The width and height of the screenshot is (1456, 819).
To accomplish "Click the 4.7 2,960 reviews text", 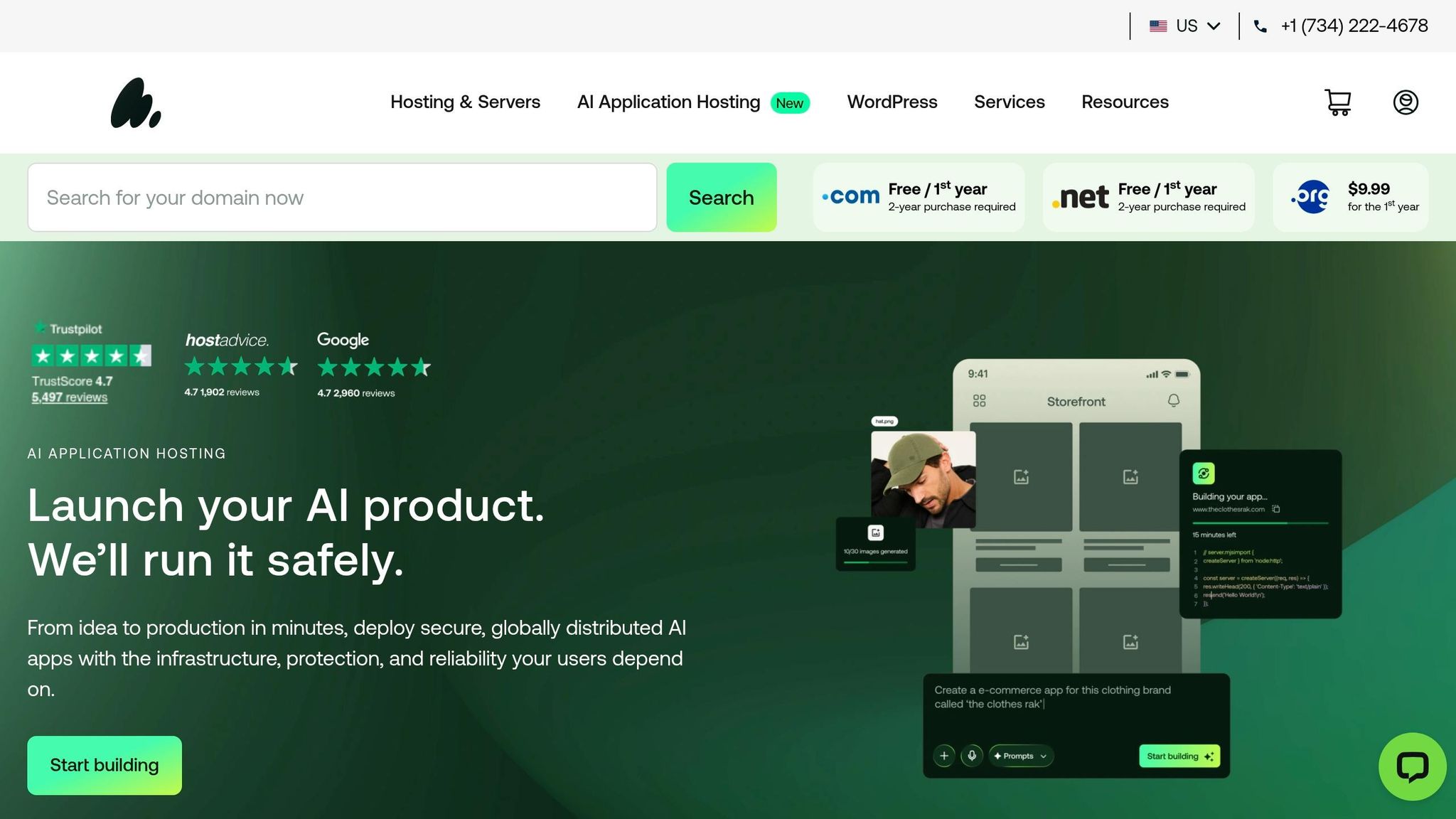I will click(356, 393).
